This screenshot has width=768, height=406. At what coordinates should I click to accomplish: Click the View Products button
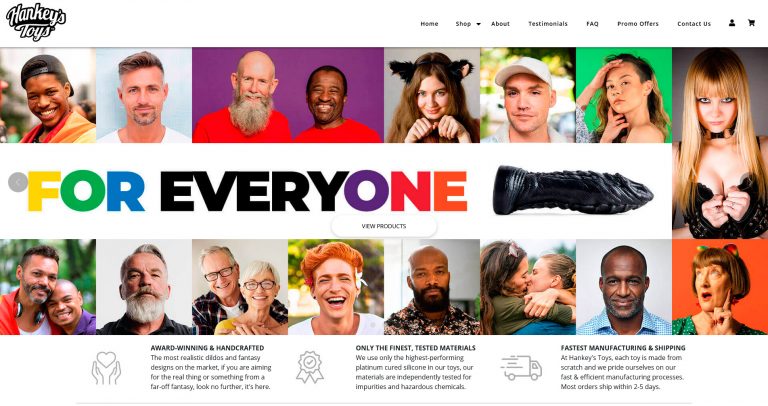[384, 226]
